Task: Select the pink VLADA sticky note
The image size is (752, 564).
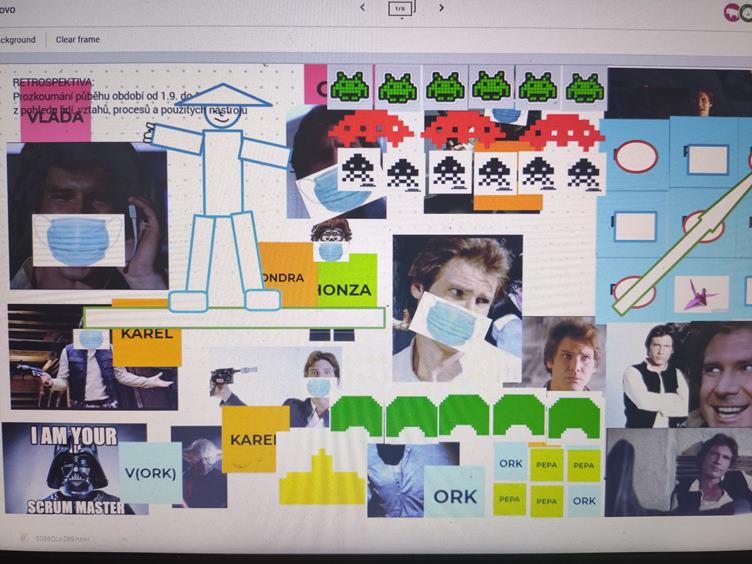Action: (x=56, y=113)
